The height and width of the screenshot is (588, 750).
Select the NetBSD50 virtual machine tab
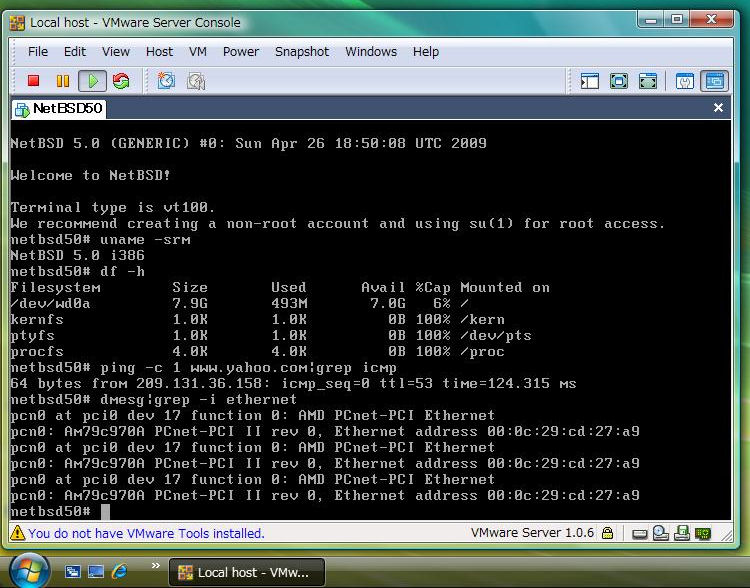[59, 109]
